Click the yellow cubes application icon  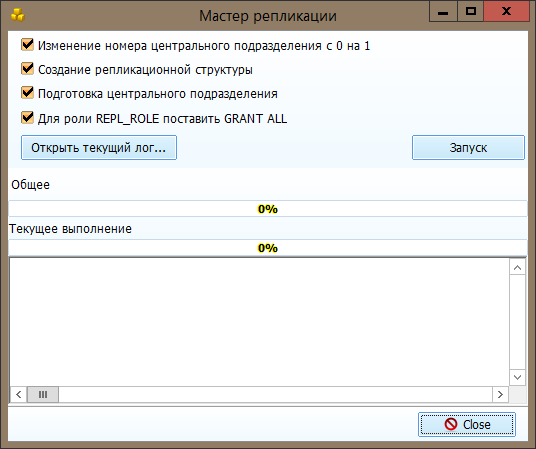click(x=18, y=15)
